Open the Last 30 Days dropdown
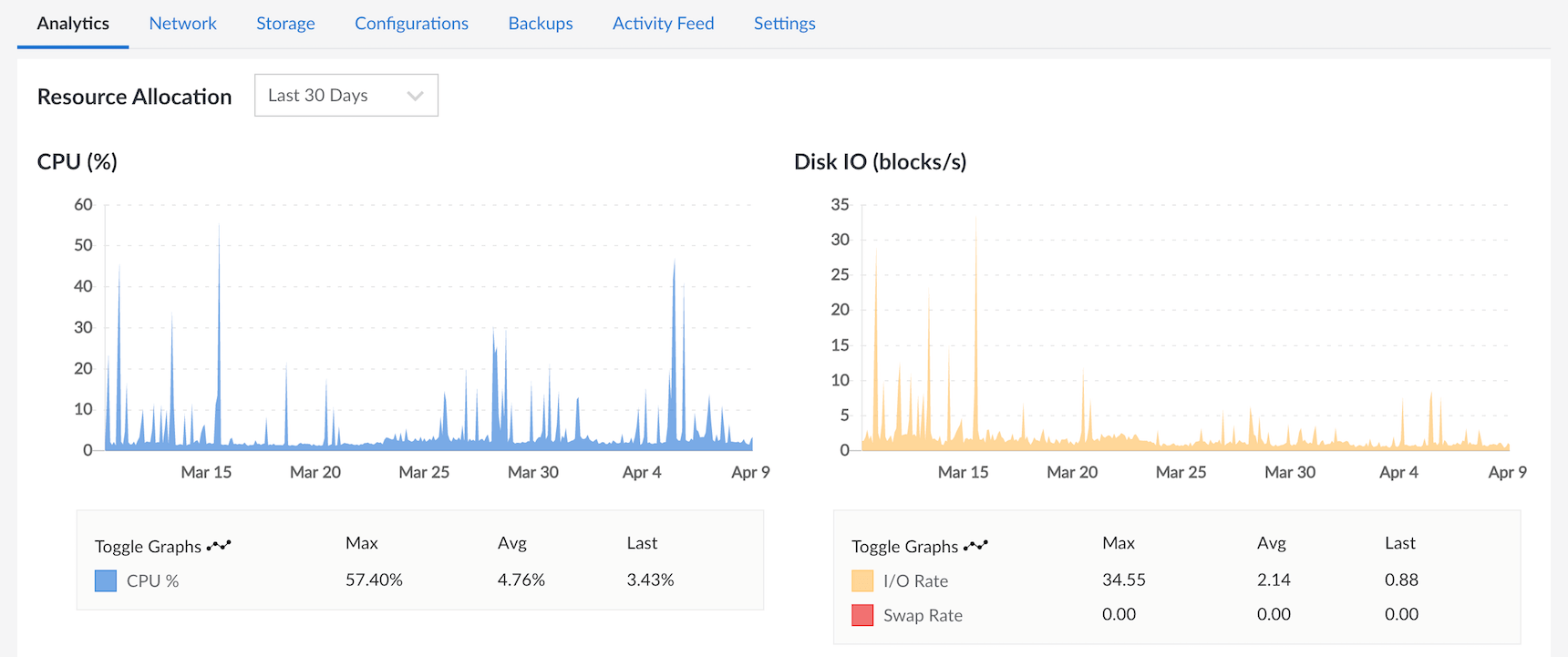The width and height of the screenshot is (1568, 657). click(x=346, y=95)
